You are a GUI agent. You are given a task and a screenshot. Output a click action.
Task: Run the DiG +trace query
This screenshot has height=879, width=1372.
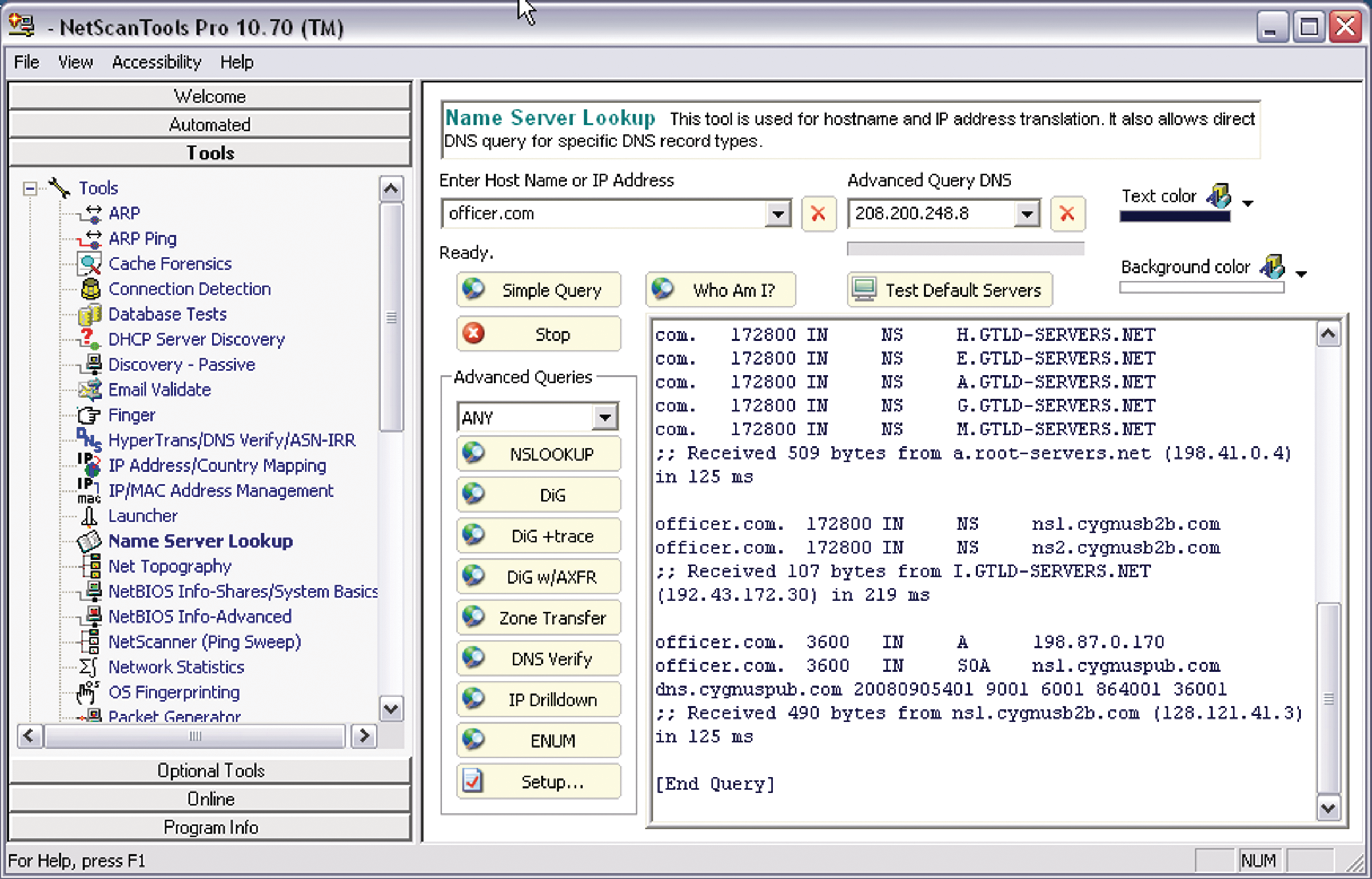point(538,536)
